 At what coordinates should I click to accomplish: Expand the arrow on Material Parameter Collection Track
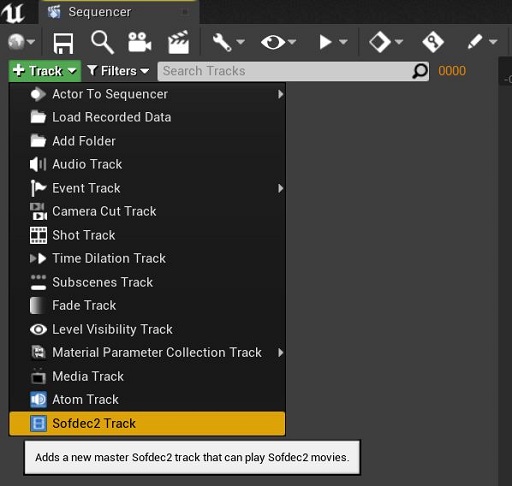(281, 353)
